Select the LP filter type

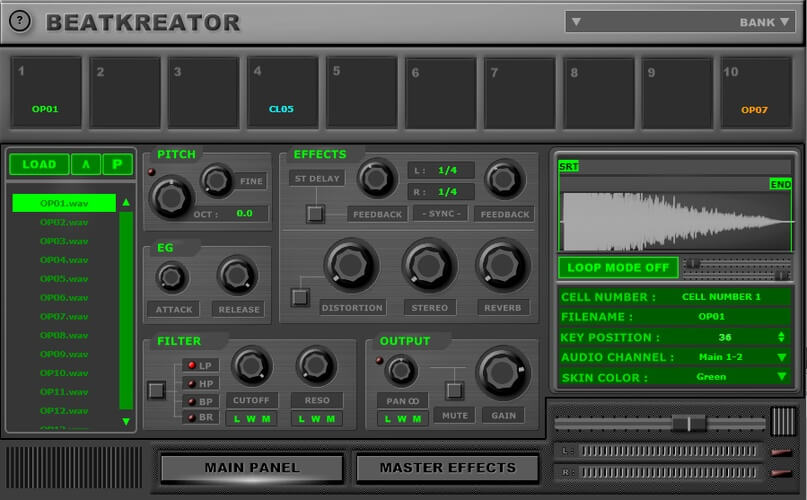tap(200, 366)
